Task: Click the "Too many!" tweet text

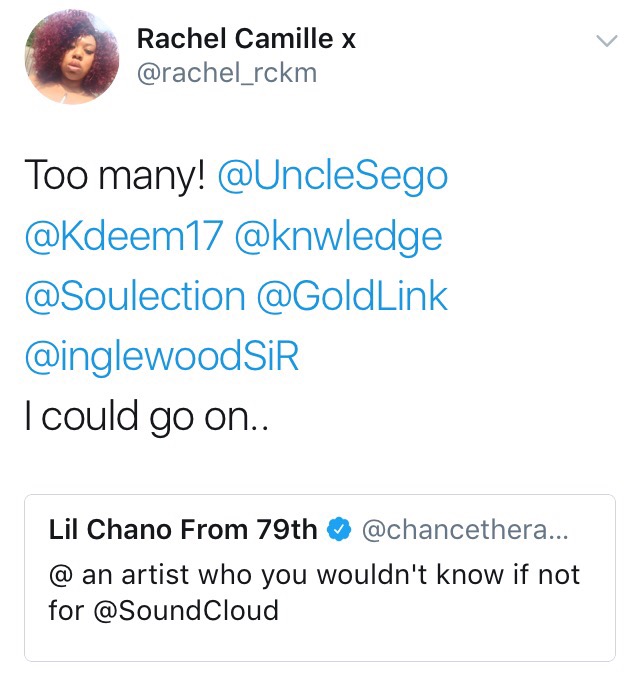Action: pyautogui.click(x=113, y=177)
